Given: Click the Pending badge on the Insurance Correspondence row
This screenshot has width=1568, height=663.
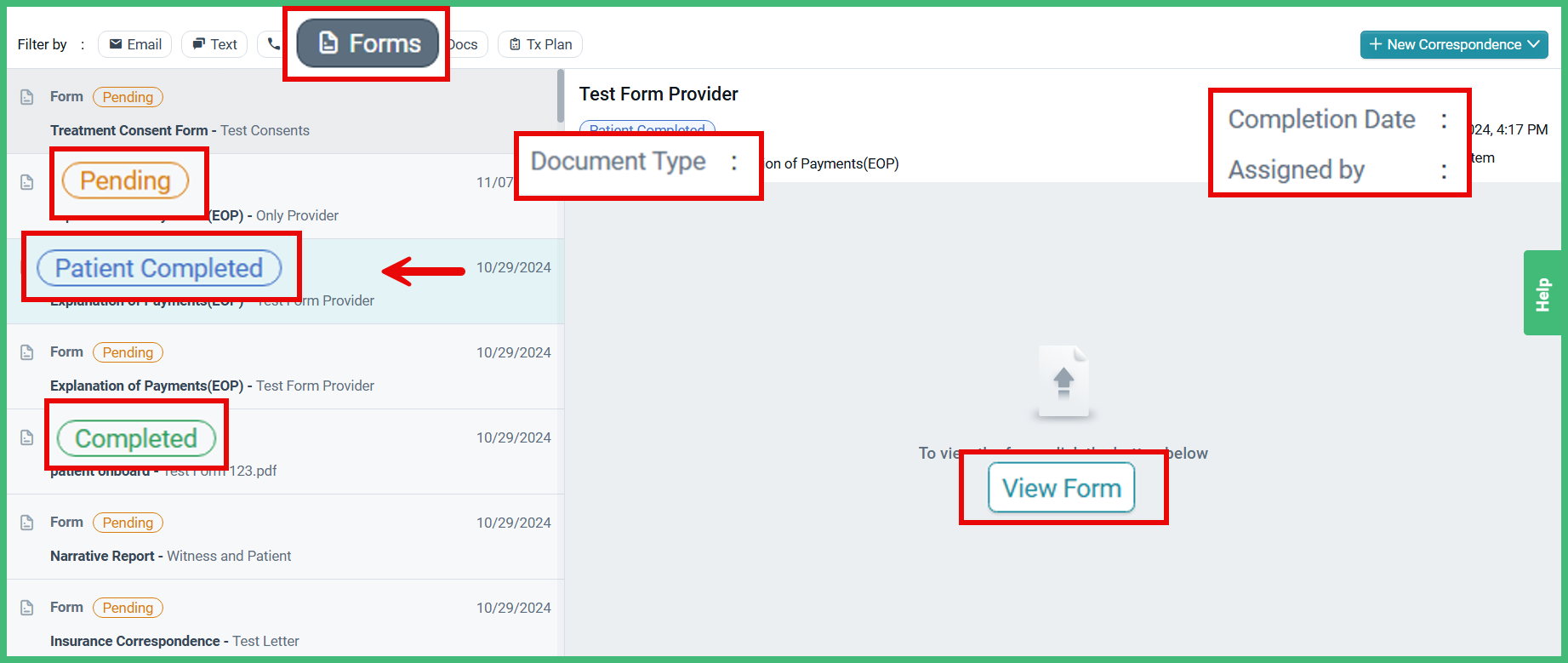Looking at the screenshot, I should tap(128, 608).
